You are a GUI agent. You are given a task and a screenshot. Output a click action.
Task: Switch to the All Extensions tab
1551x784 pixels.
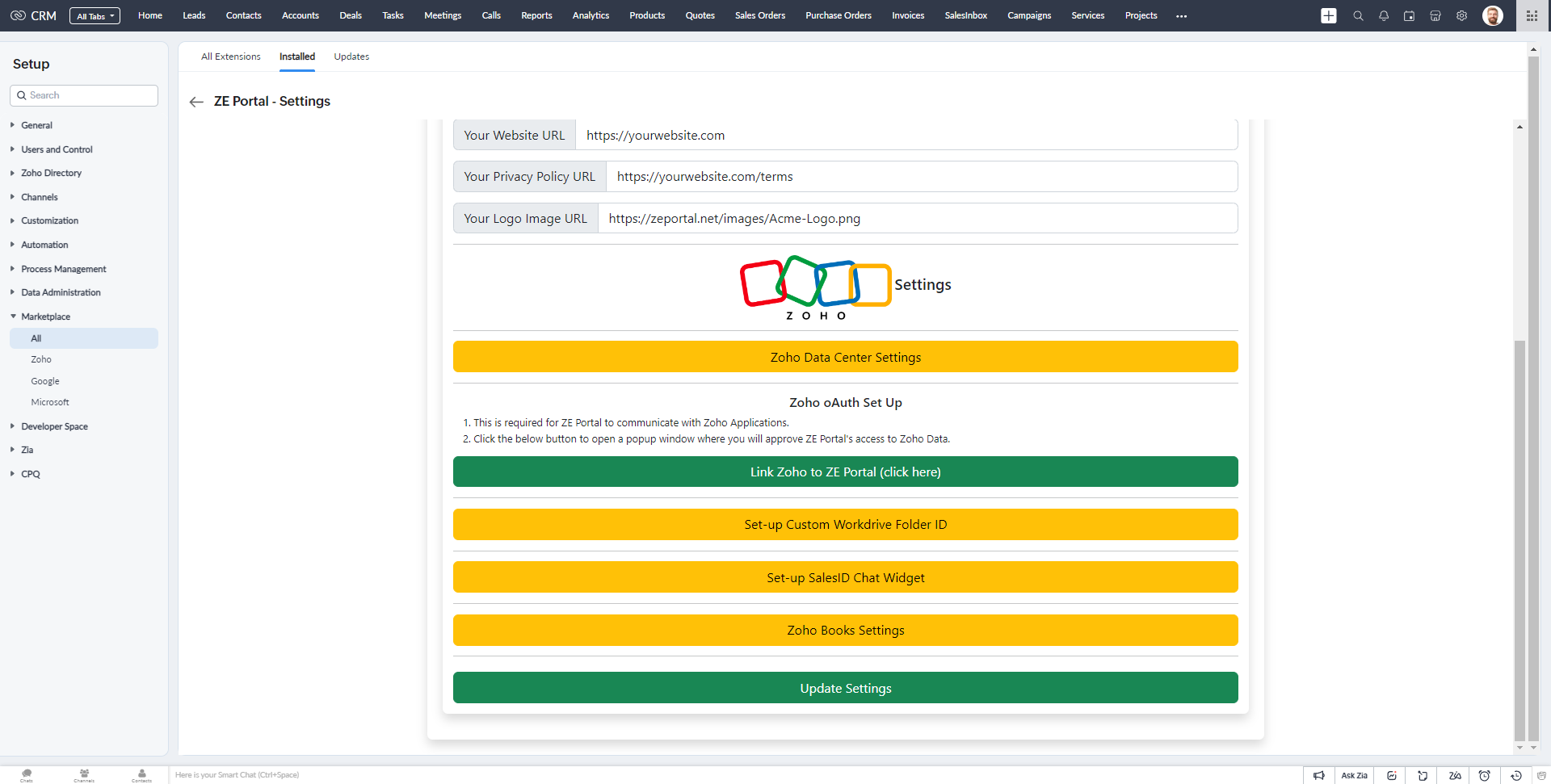pos(231,57)
